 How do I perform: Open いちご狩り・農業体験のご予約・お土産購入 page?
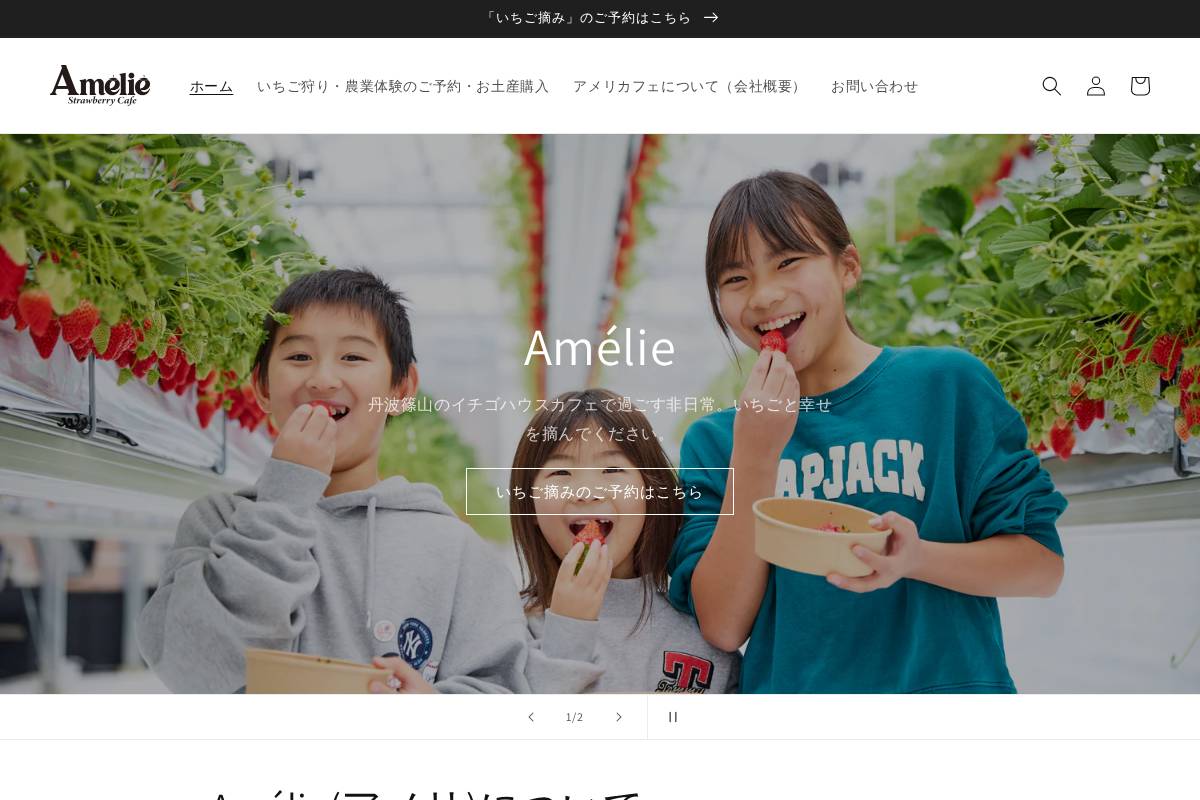tap(403, 87)
